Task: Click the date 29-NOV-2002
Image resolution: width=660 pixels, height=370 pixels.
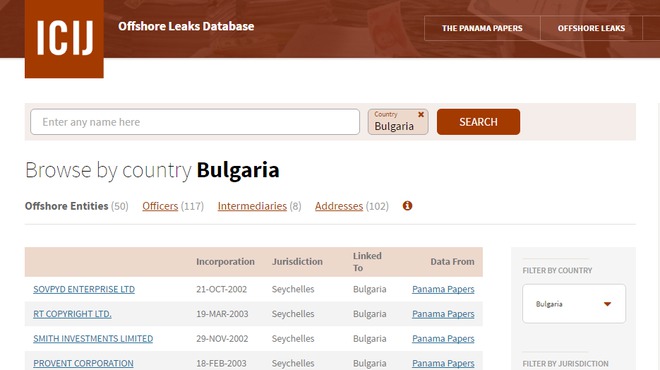Action: (222, 338)
